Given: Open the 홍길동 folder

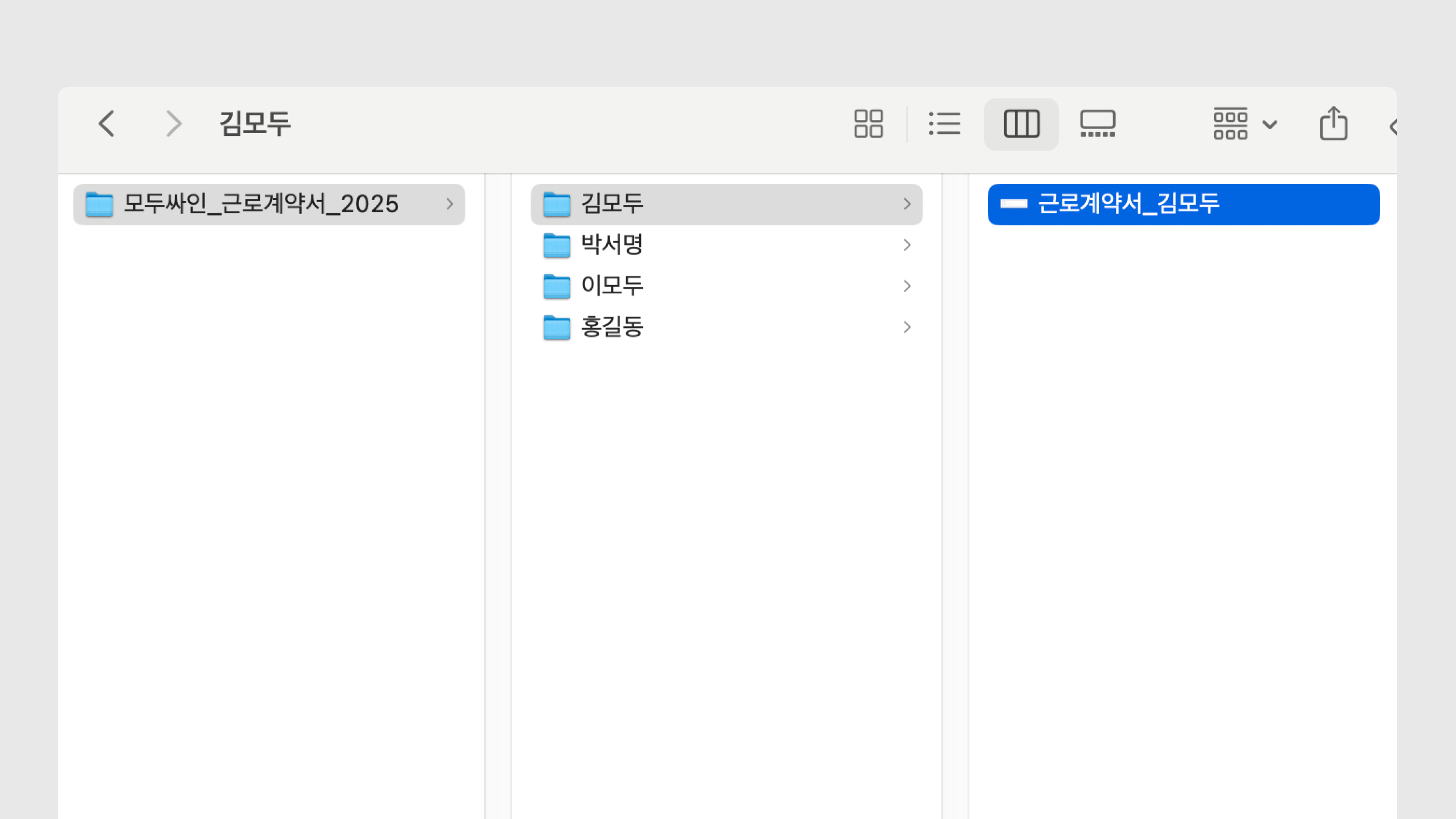Looking at the screenshot, I should click(612, 327).
